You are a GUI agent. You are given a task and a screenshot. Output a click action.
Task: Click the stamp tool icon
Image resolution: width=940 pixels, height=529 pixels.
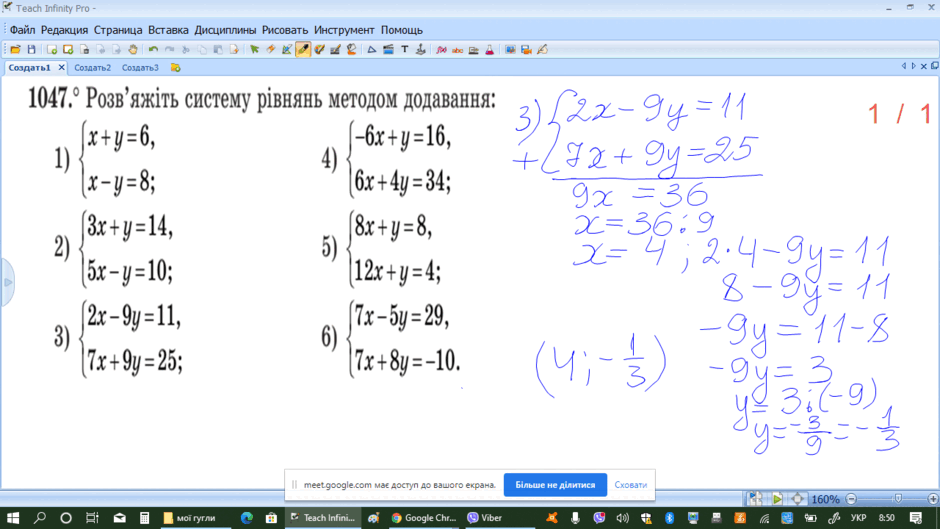[x=420, y=50]
